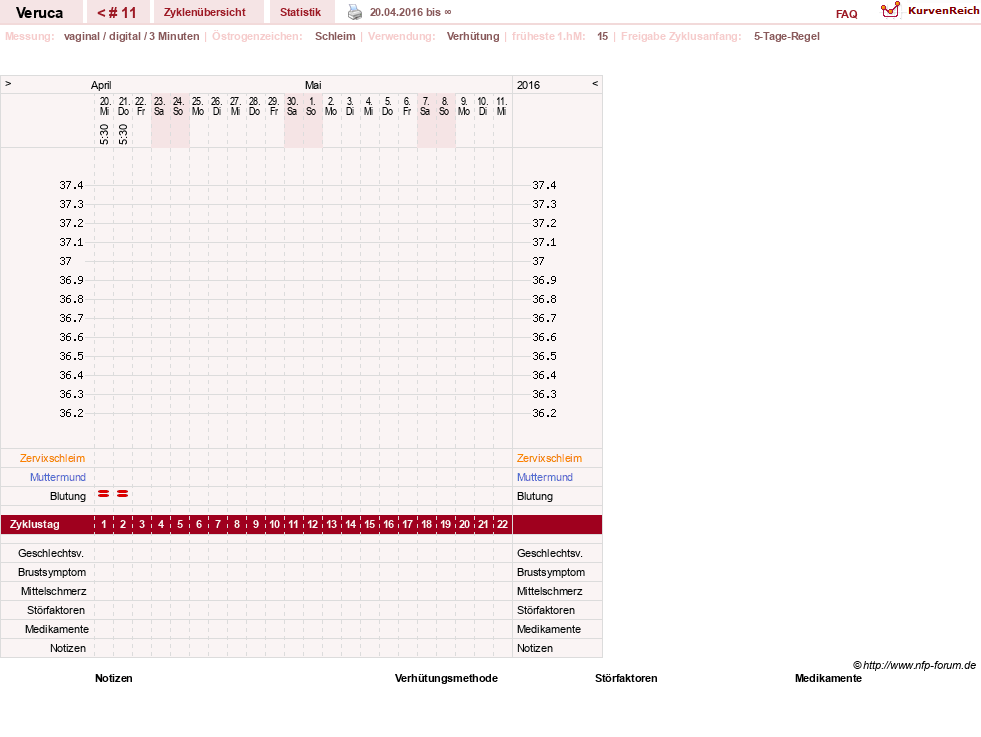Click the left Notizen row label

[68, 648]
